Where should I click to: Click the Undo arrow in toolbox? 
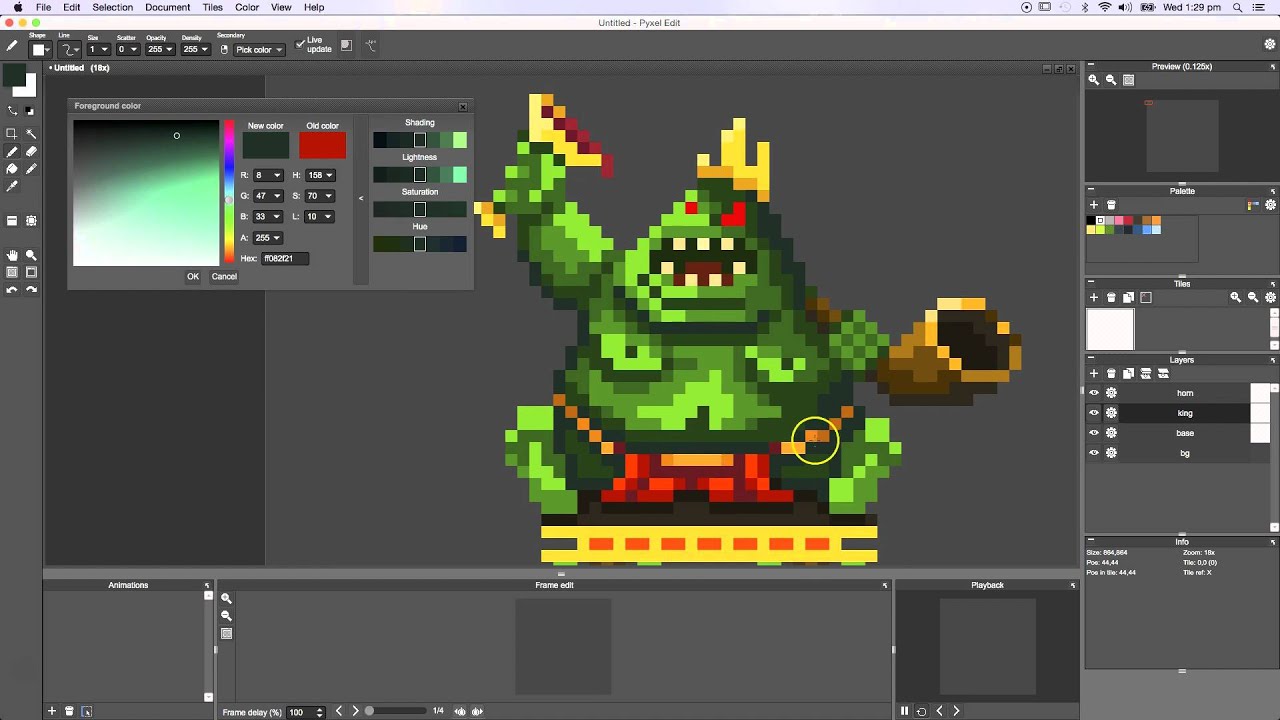pos(12,290)
